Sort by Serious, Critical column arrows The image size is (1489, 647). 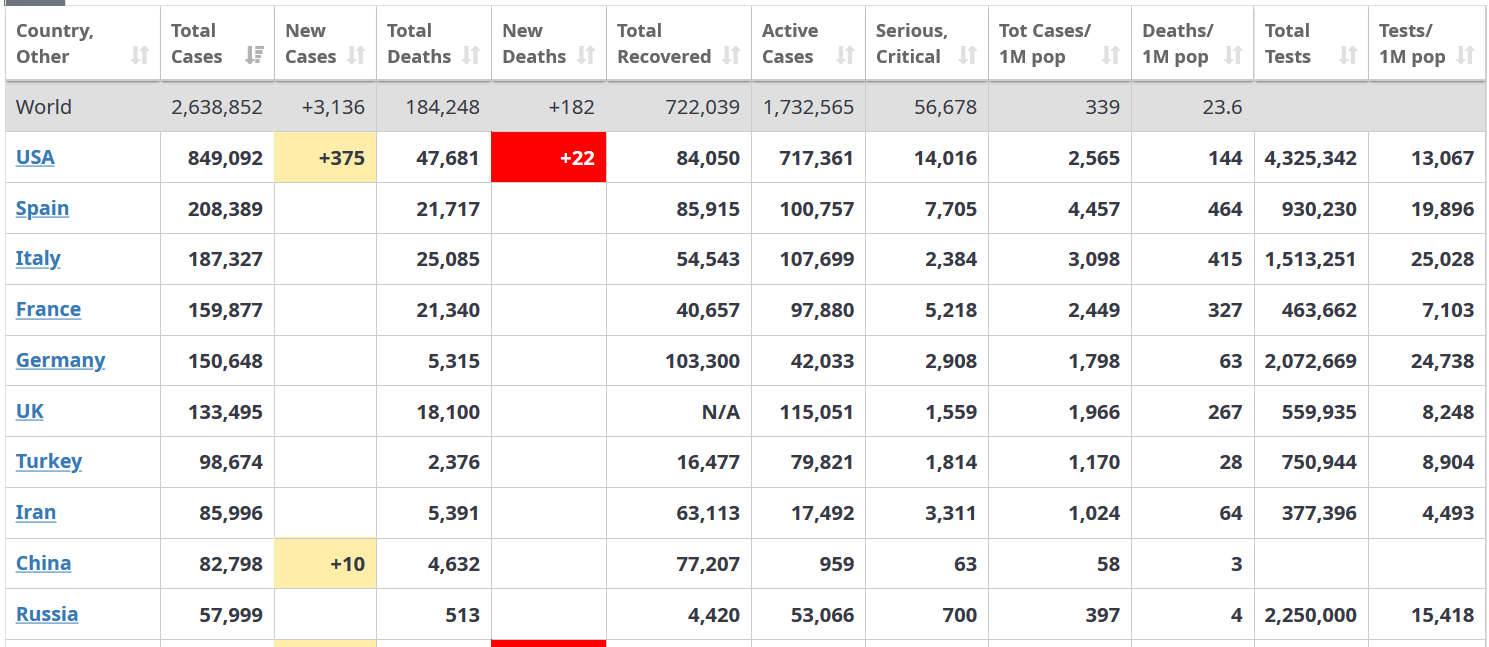click(x=967, y=56)
